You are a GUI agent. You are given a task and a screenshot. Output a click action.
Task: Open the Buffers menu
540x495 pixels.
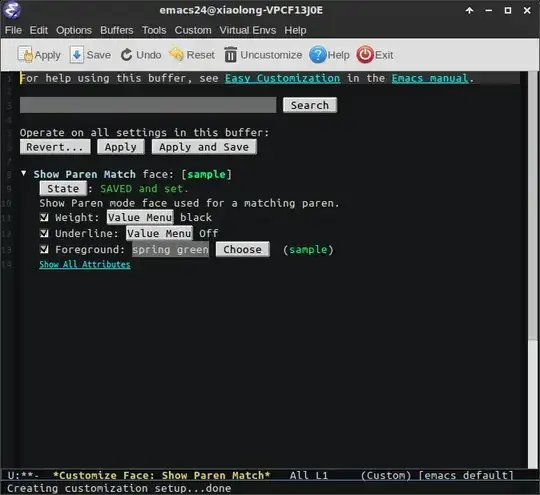coord(117,30)
